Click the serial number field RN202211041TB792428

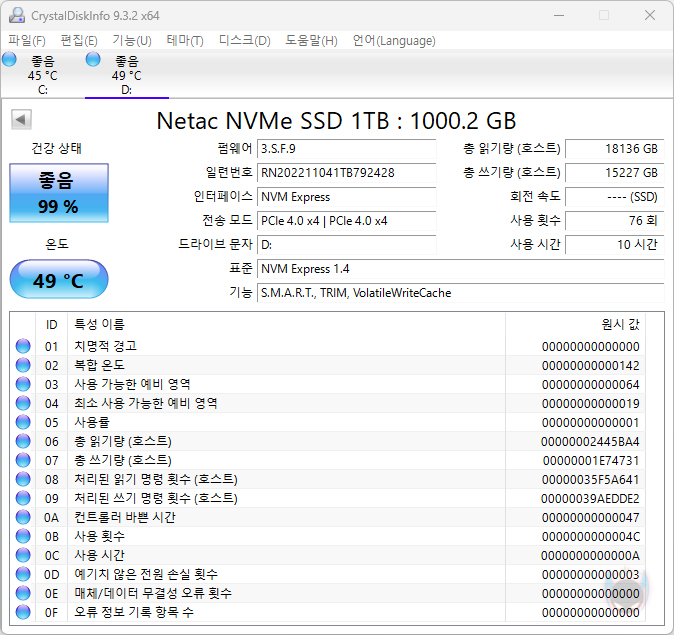click(346, 173)
